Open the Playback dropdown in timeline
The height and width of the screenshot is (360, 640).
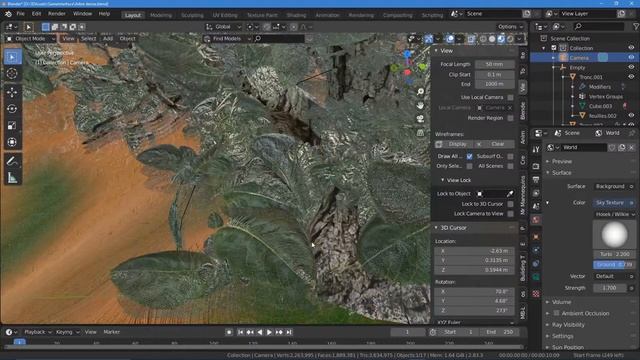pyautogui.click(x=38, y=332)
